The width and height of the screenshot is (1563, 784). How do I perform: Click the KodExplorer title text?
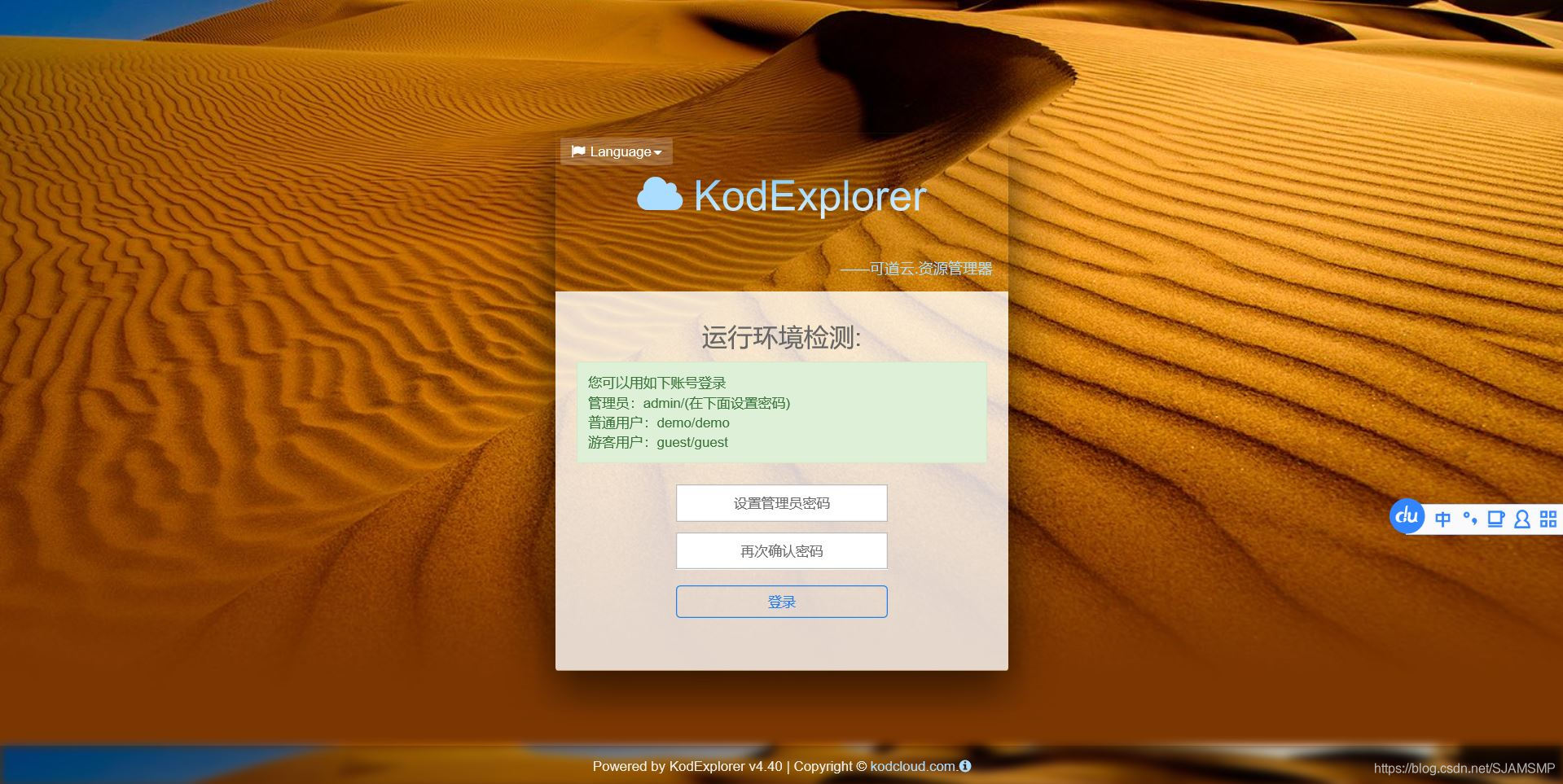pos(810,195)
